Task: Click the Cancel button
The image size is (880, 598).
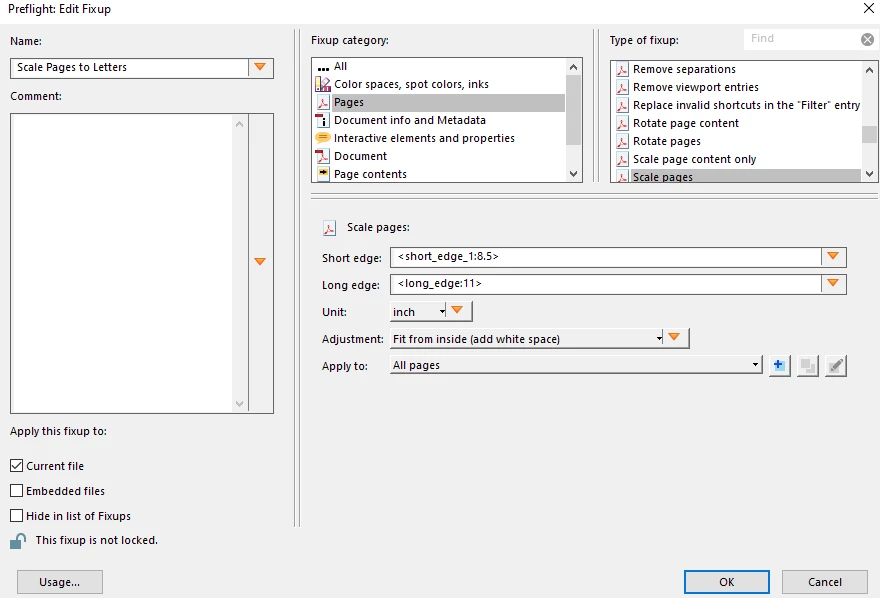Action: [824, 582]
